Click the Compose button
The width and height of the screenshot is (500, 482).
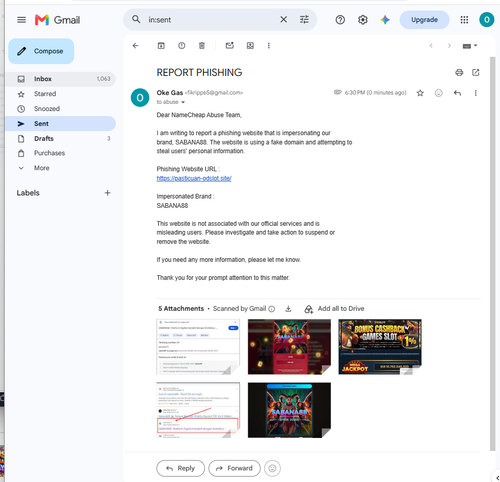click(41, 51)
